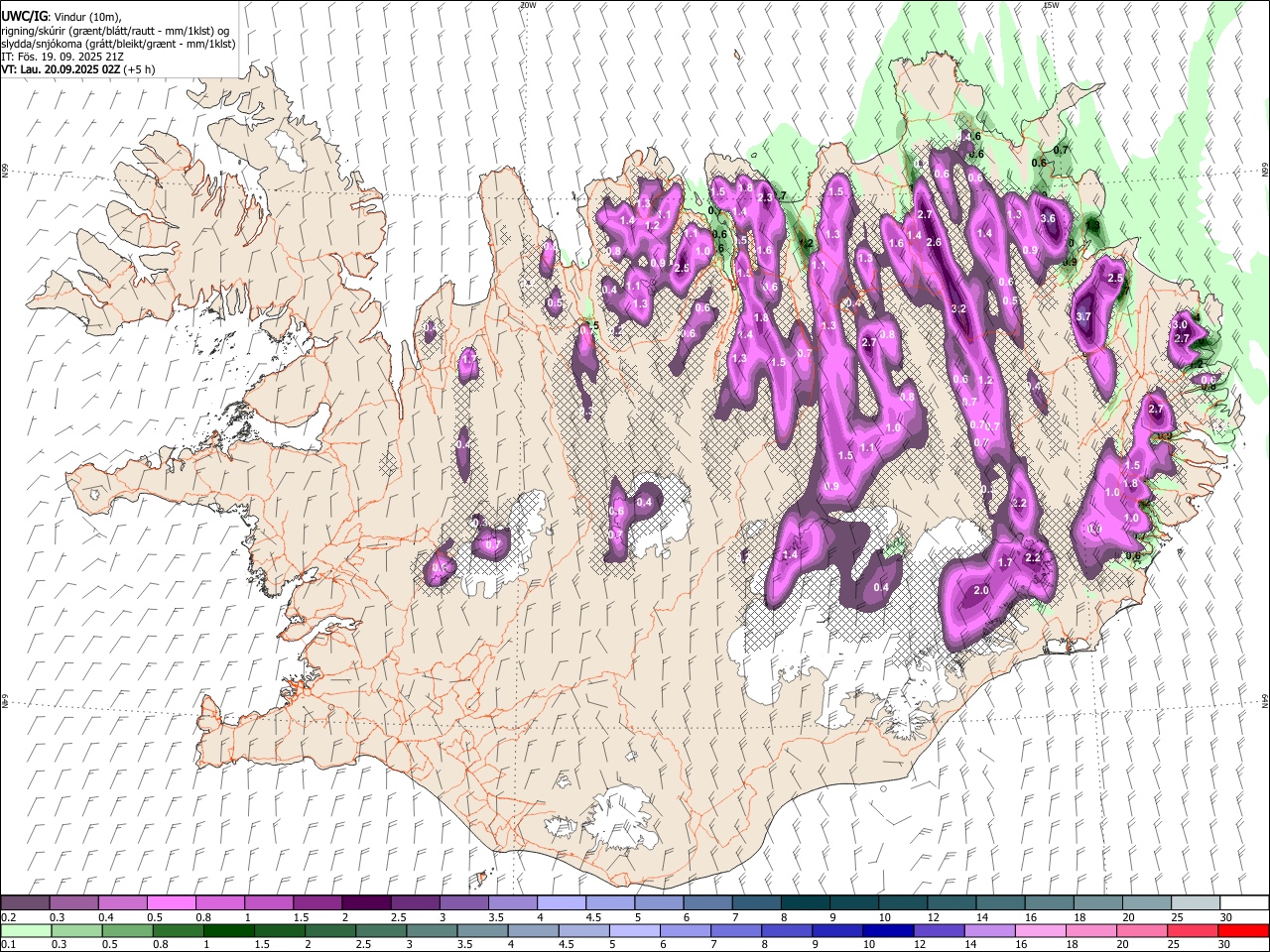This screenshot has width=1270, height=952.
Task: Click the 2.0 snowfall value near the glacier
Action: 982,591
